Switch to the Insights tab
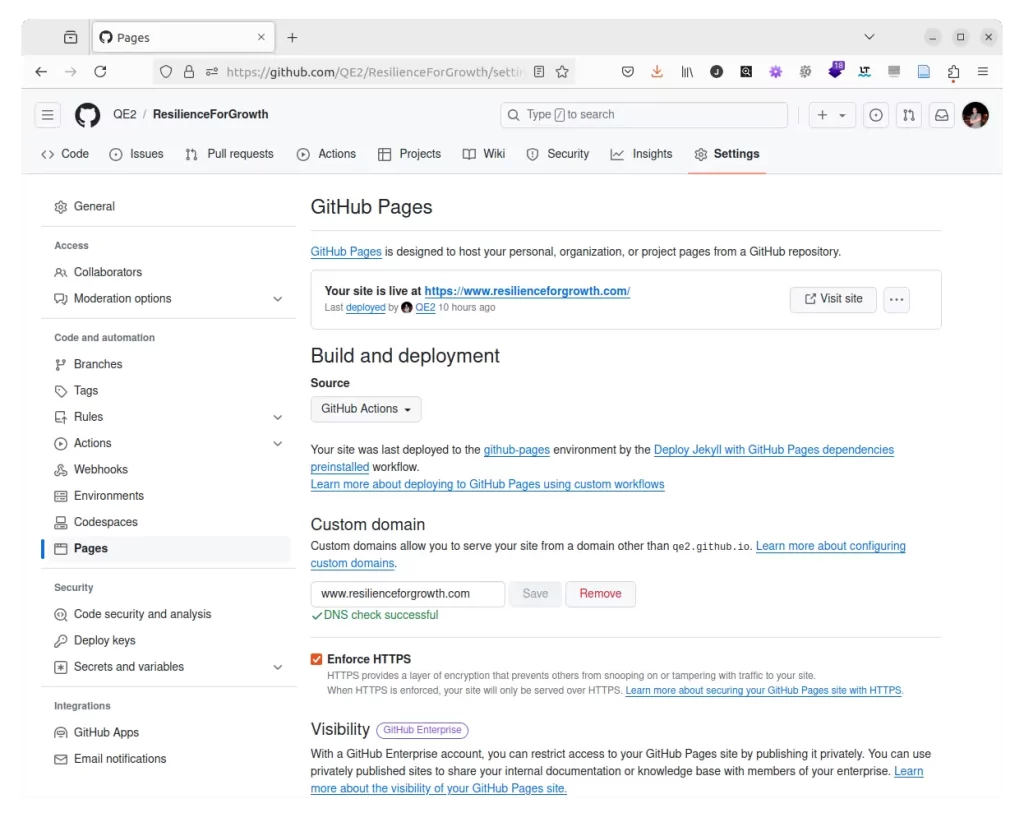The width and height of the screenshot is (1024, 822). click(x=641, y=154)
